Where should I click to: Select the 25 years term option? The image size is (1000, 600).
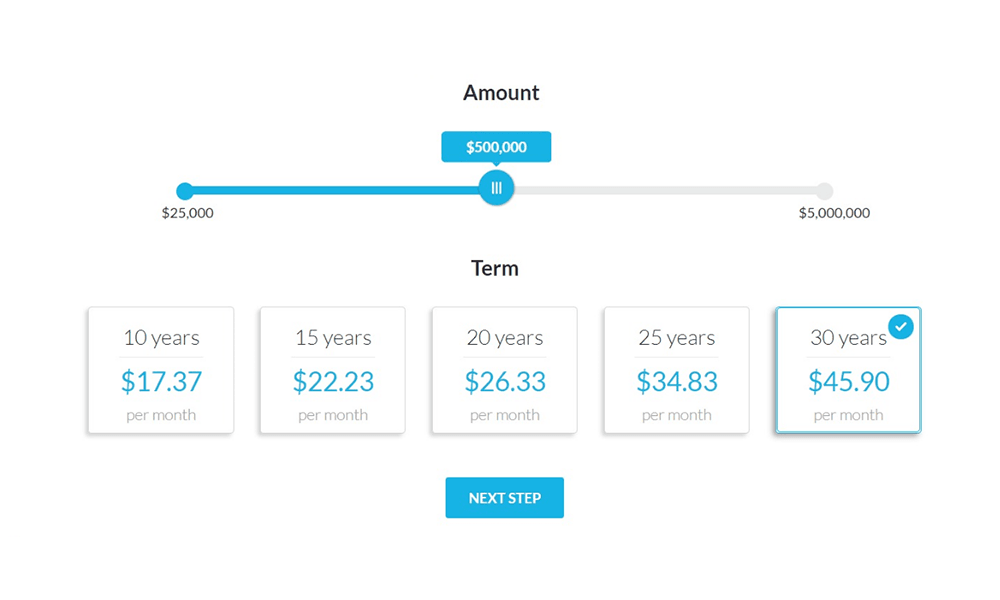[676, 370]
